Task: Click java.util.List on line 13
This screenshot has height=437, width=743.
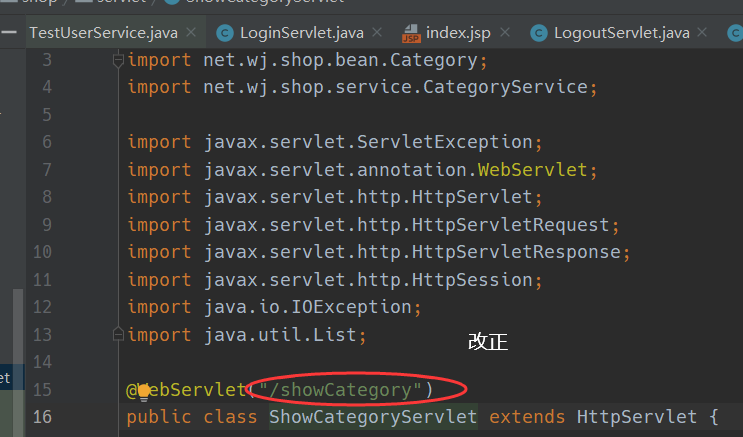Action: click(x=280, y=335)
